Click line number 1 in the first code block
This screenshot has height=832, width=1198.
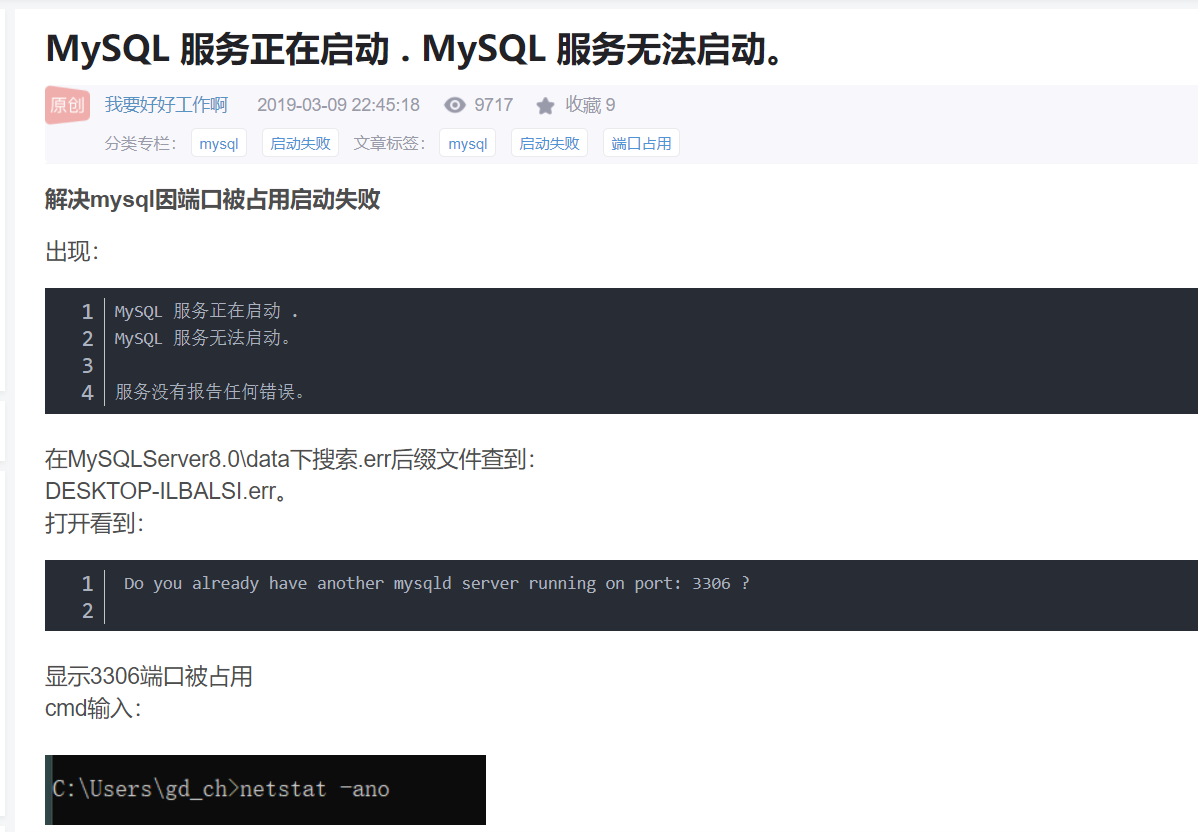(x=86, y=311)
